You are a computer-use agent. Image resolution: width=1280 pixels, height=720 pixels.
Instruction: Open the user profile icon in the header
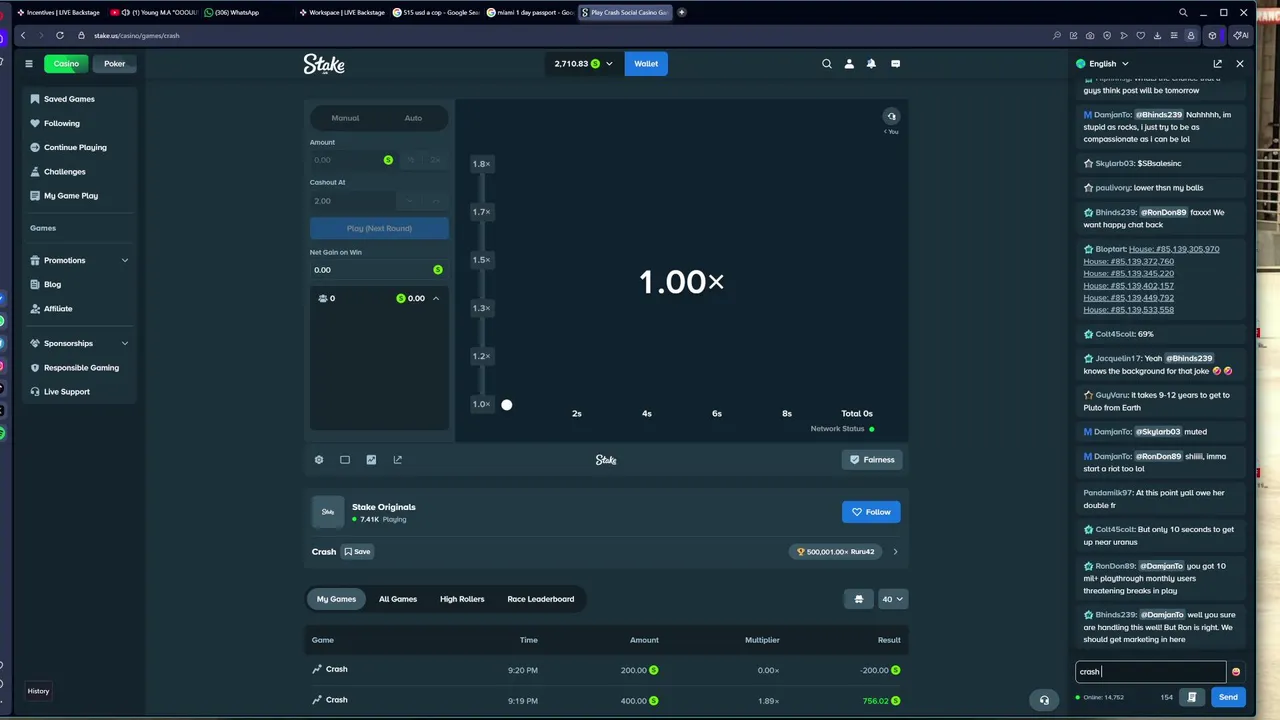tap(849, 64)
